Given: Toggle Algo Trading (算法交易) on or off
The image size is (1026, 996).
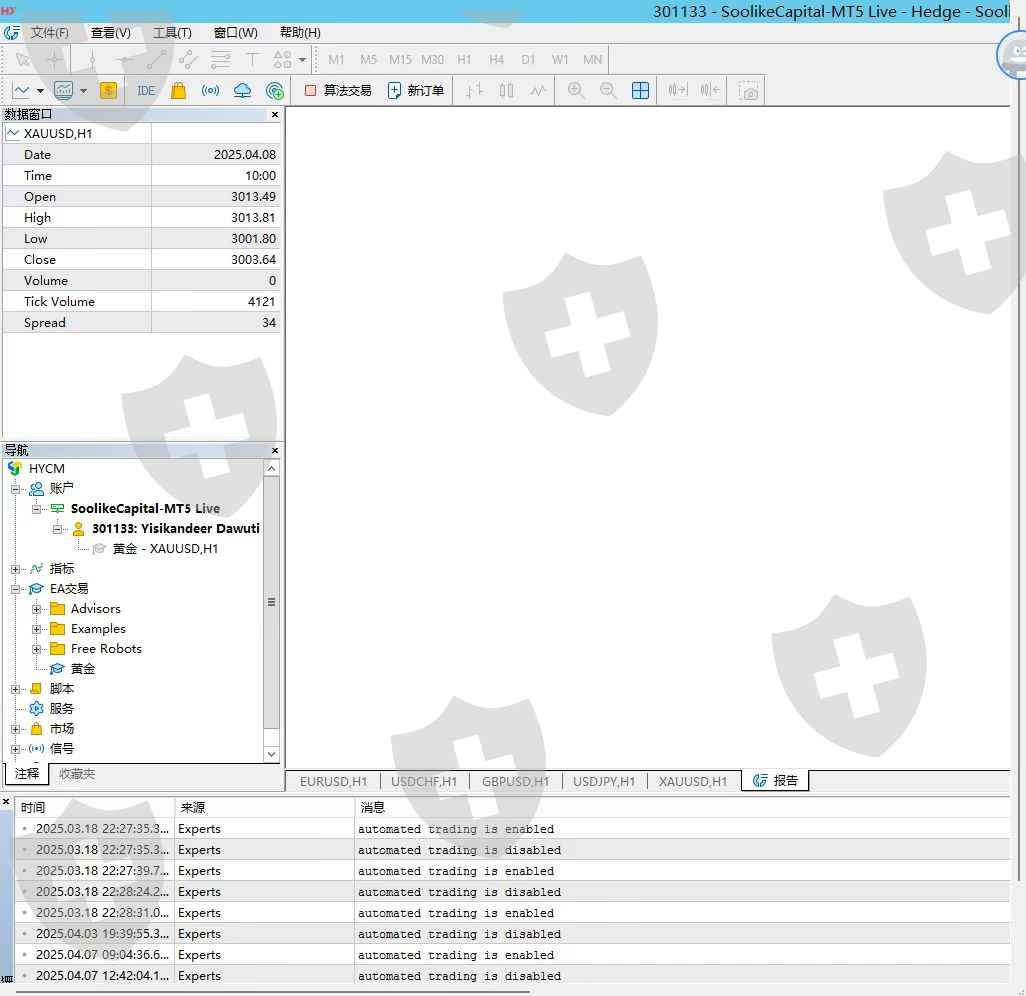Looking at the screenshot, I should coord(338,91).
